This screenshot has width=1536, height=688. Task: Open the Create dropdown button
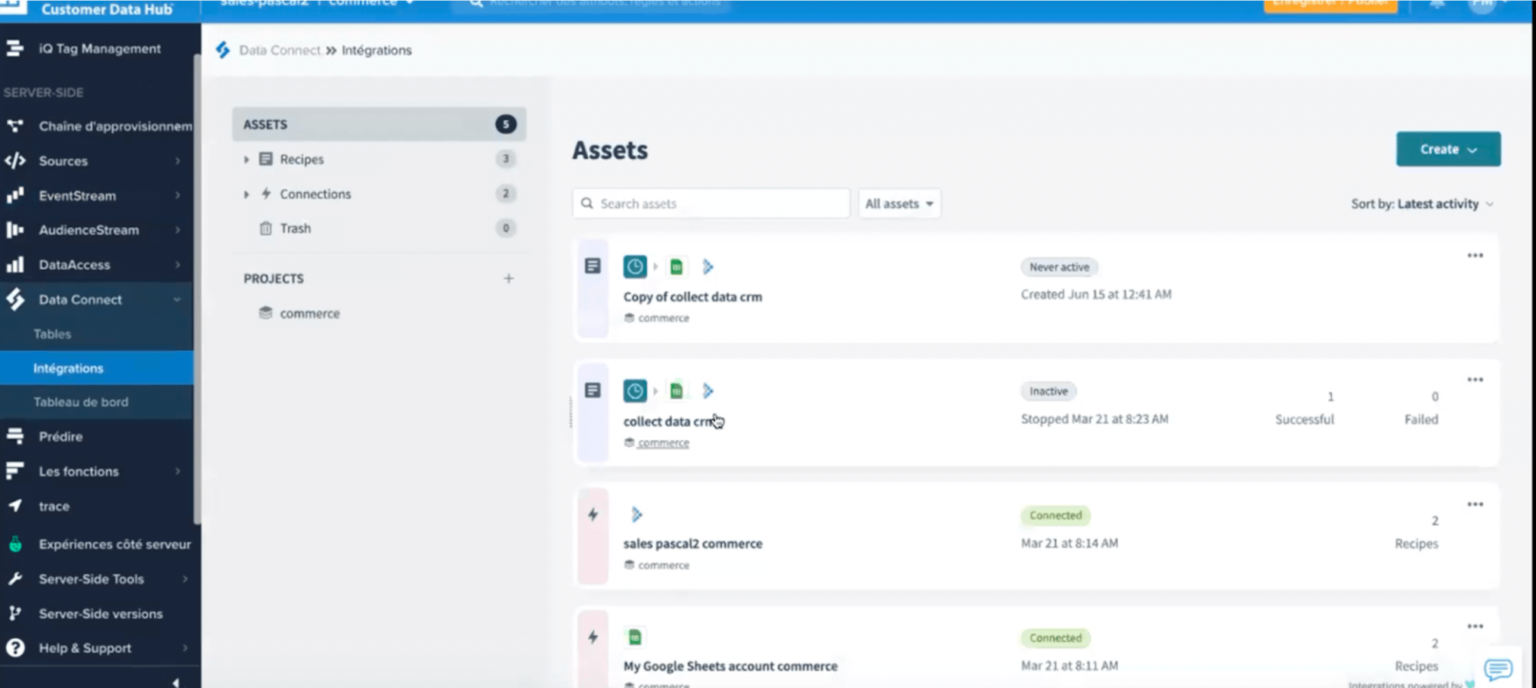pyautogui.click(x=1447, y=149)
